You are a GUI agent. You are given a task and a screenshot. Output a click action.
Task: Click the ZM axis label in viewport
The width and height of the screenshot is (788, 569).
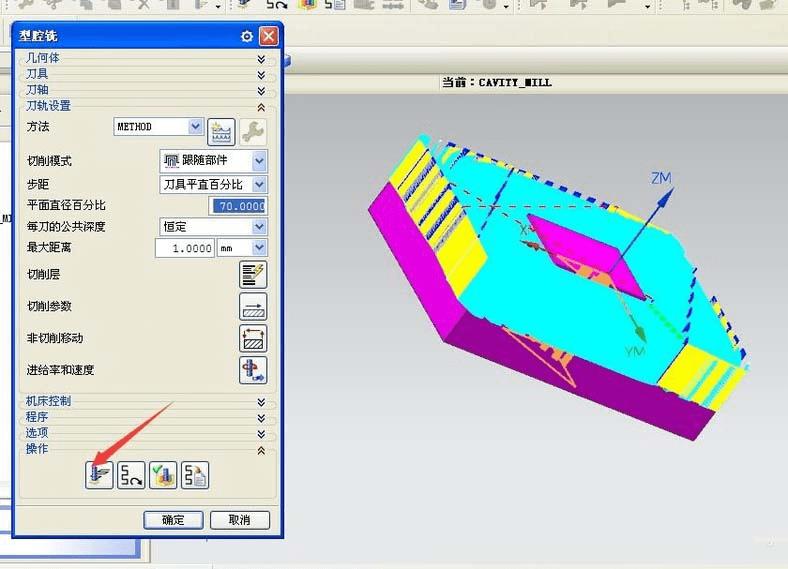(661, 178)
